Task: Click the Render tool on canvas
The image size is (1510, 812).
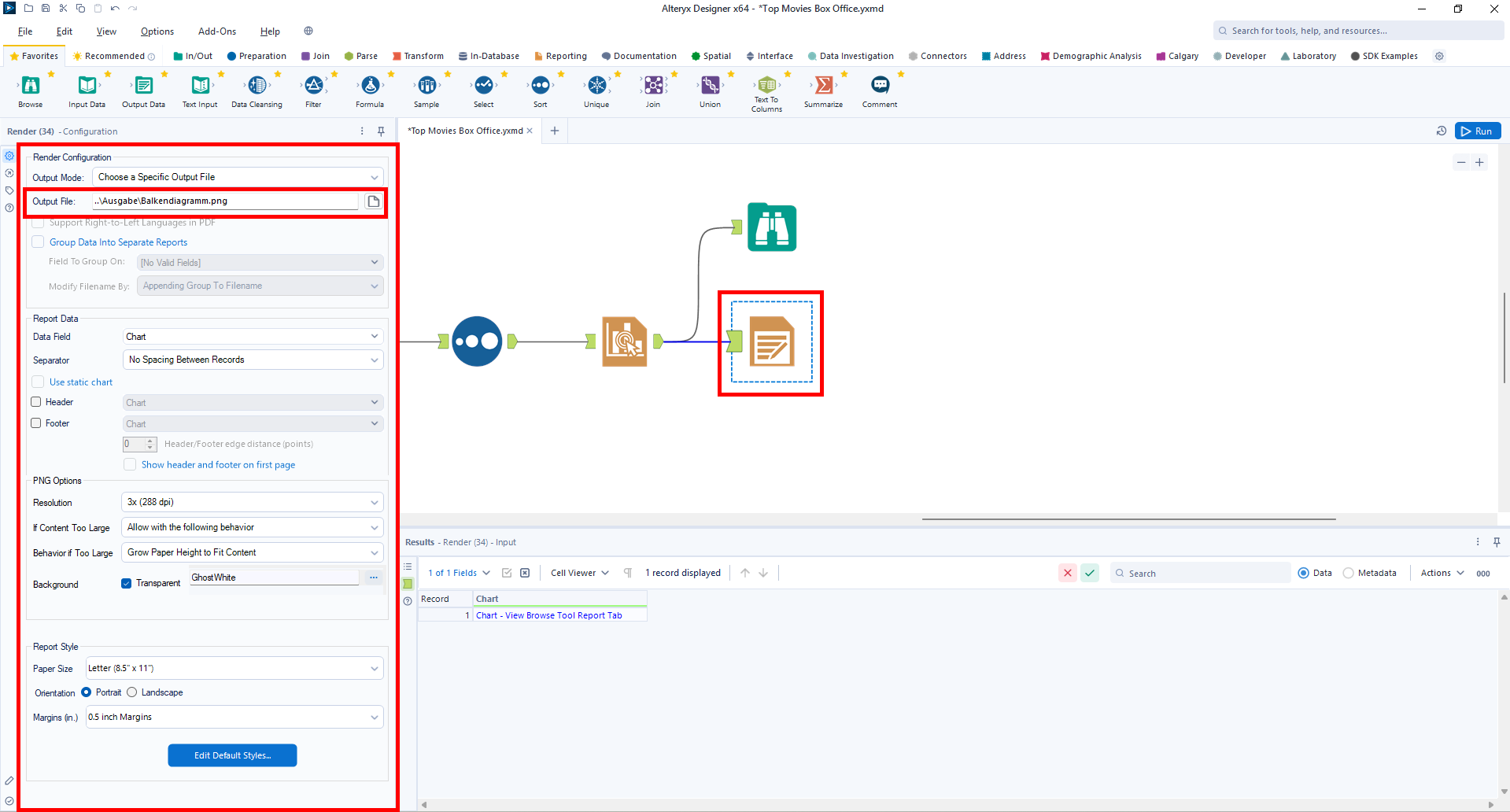Action: pos(771,342)
